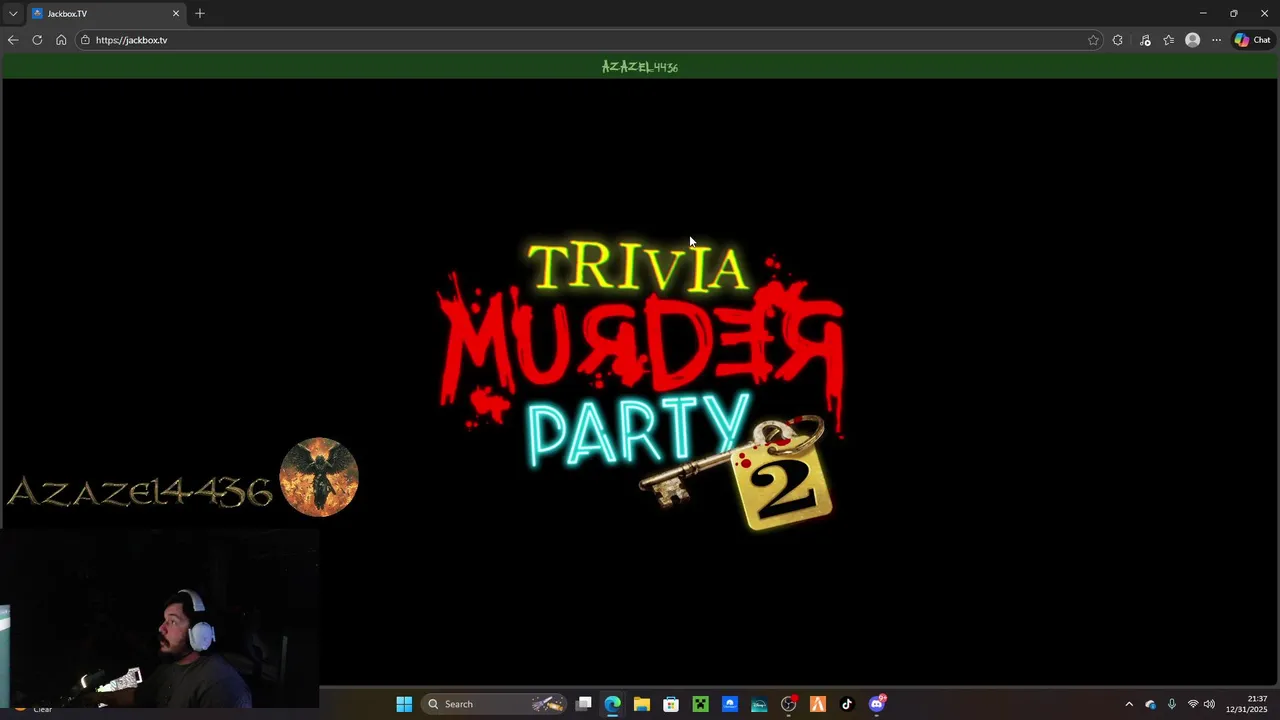Open the clock showing 21:37
The height and width of the screenshot is (720, 1280).
point(1247,704)
